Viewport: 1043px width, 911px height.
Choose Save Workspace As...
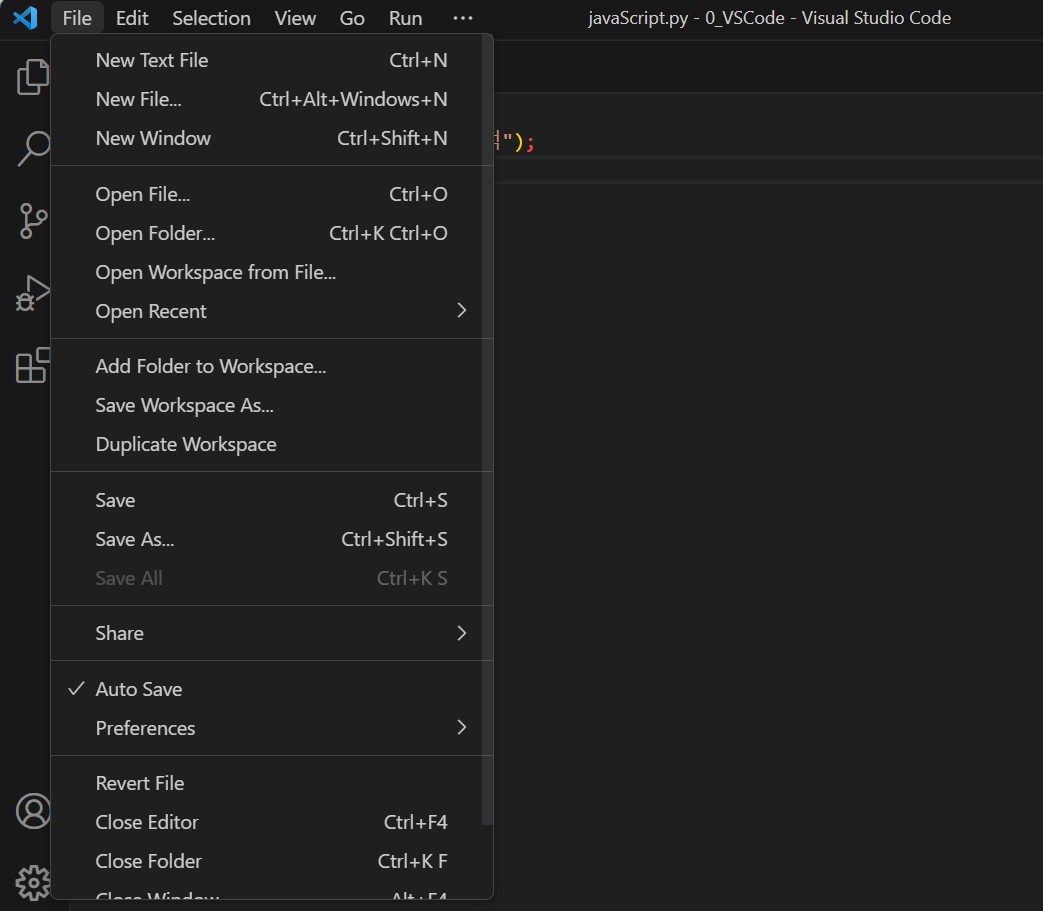[x=272, y=406]
